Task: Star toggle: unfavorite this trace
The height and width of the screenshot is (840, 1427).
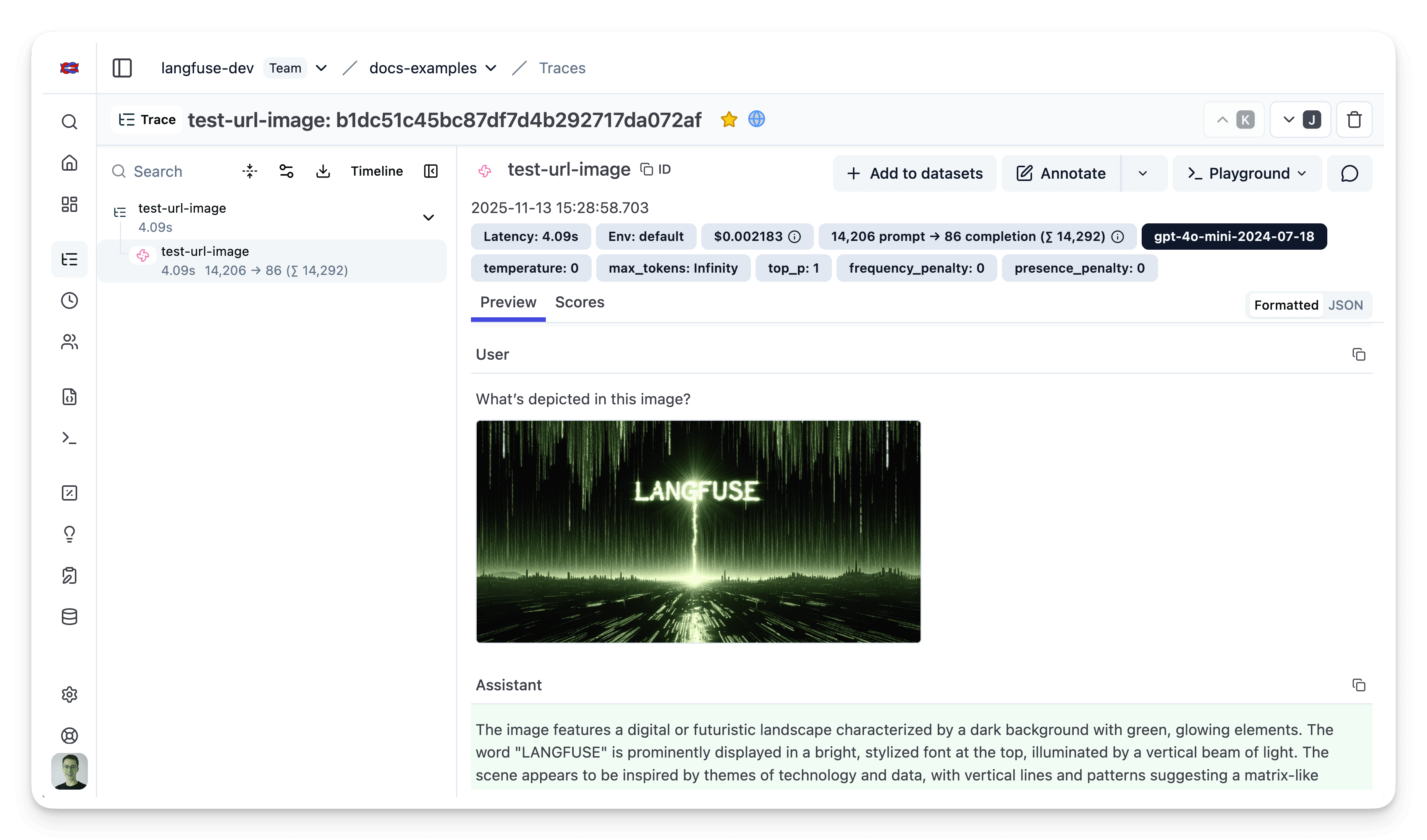Action: 729,120
